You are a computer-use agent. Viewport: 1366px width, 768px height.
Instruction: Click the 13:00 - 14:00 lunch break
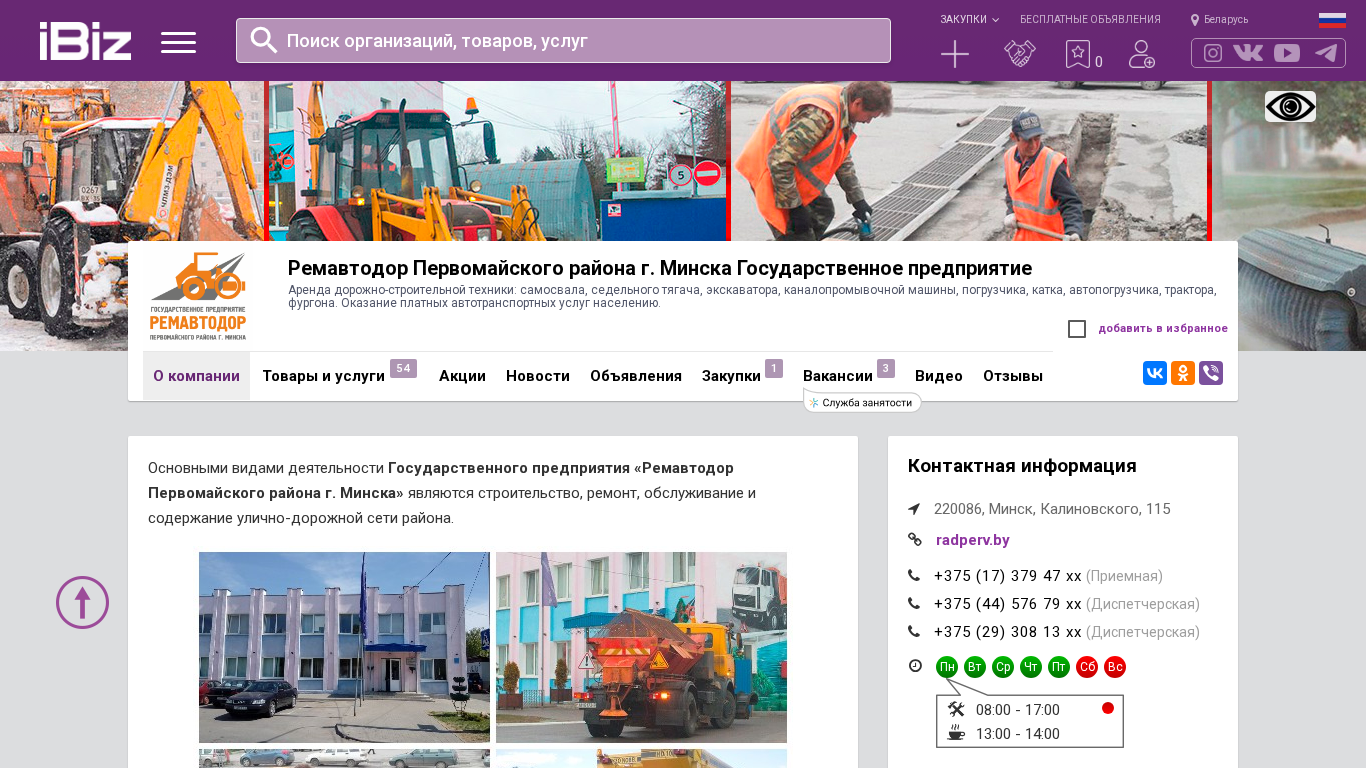1018,734
